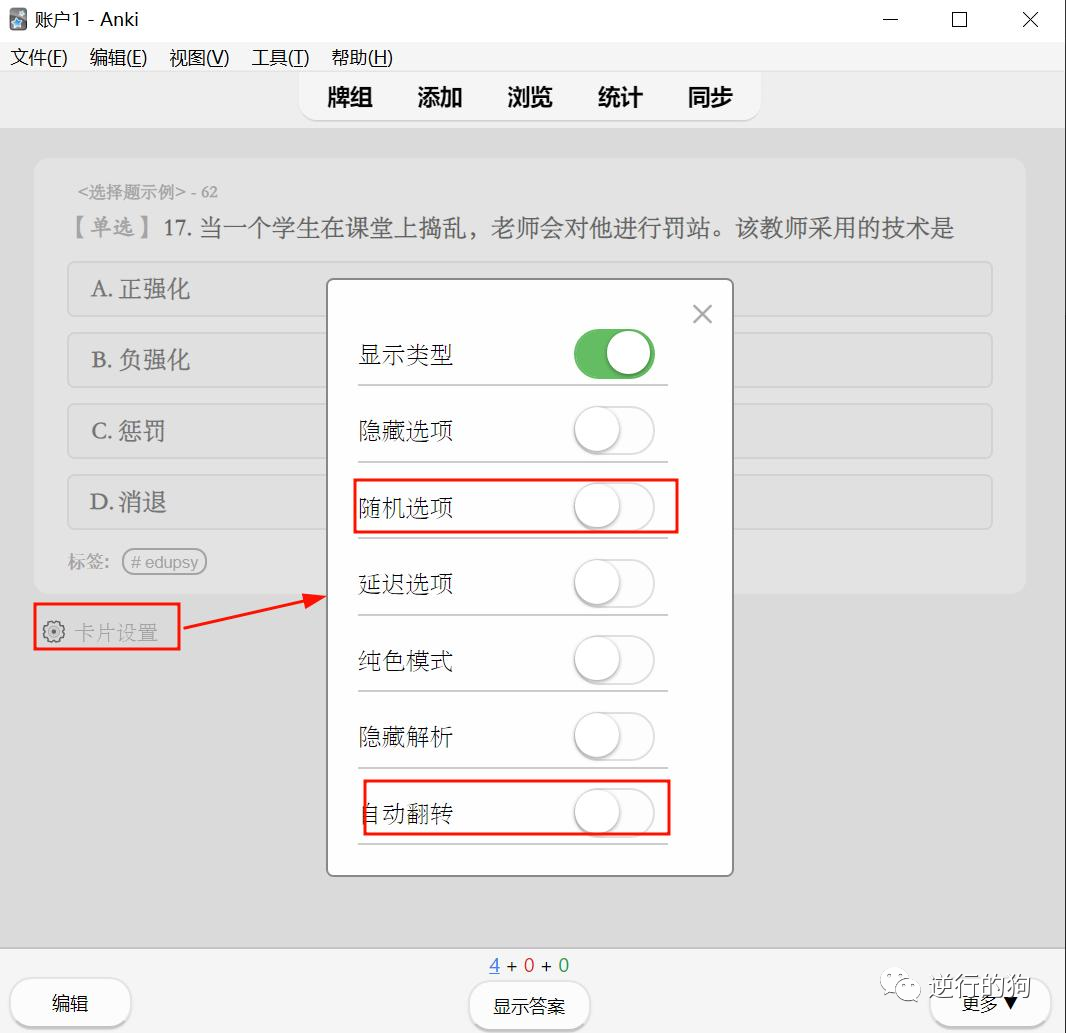This screenshot has width=1066, height=1033.
Task: Click the #edupsy tag label
Action: tap(163, 561)
